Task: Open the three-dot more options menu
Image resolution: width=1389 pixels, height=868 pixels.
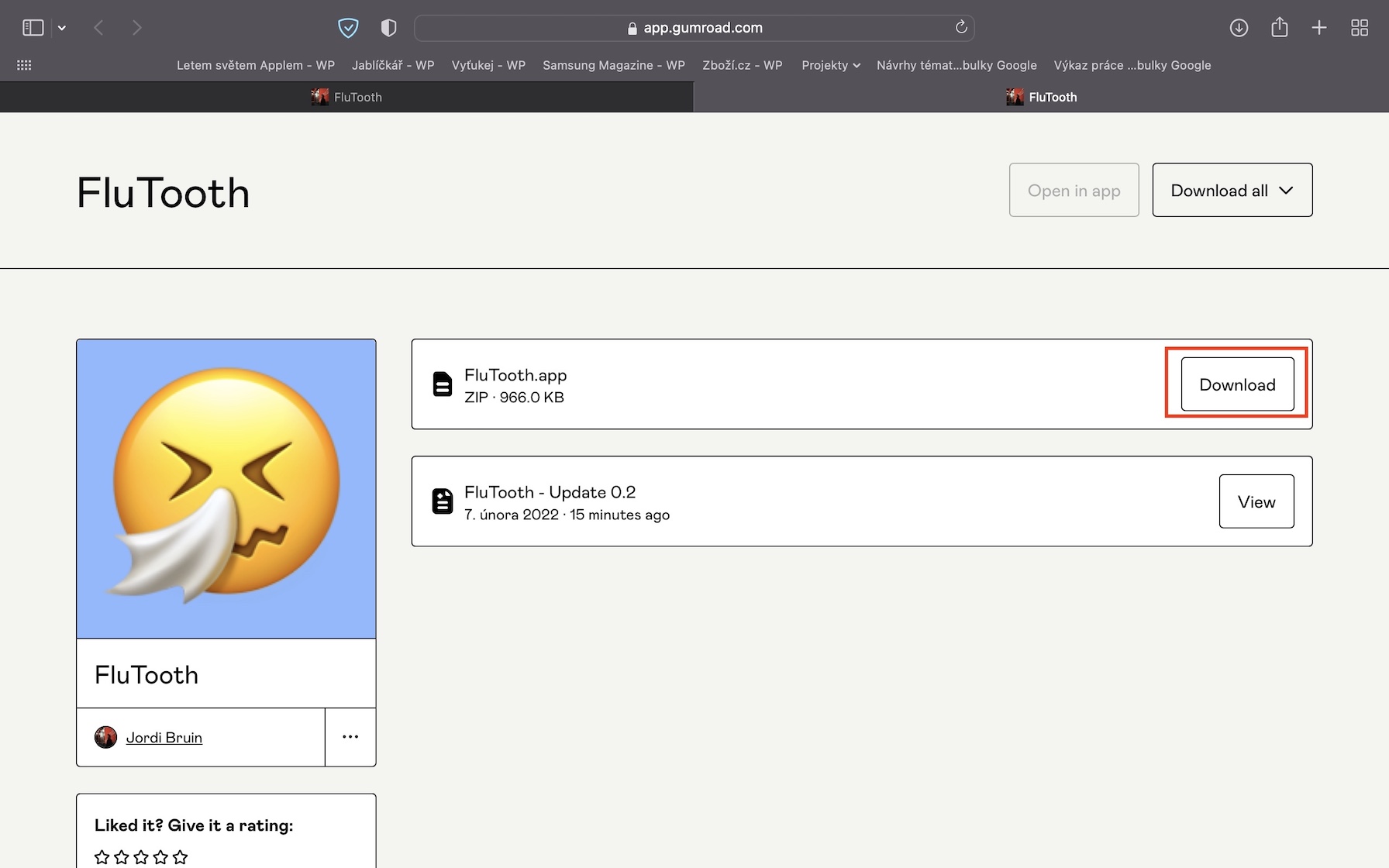Action: (x=350, y=737)
